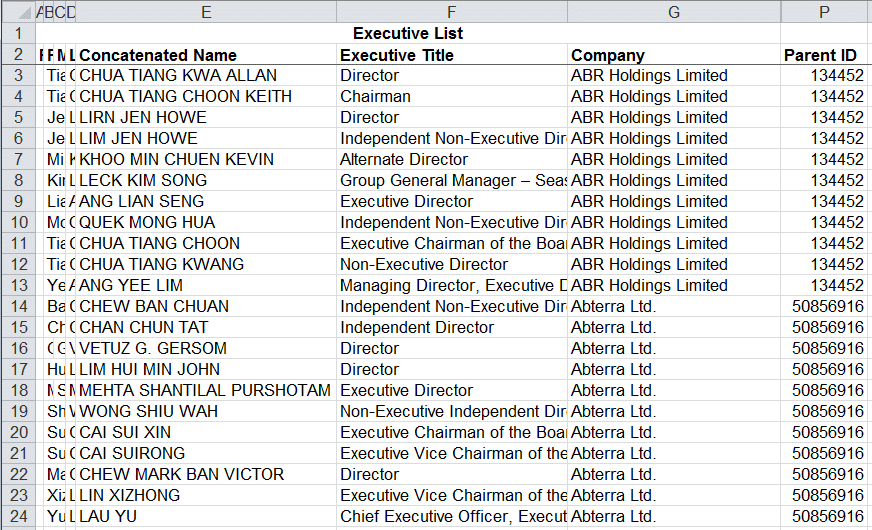Click Abterra Ltd. in row 24
The image size is (872, 530).
pyautogui.click(x=673, y=516)
